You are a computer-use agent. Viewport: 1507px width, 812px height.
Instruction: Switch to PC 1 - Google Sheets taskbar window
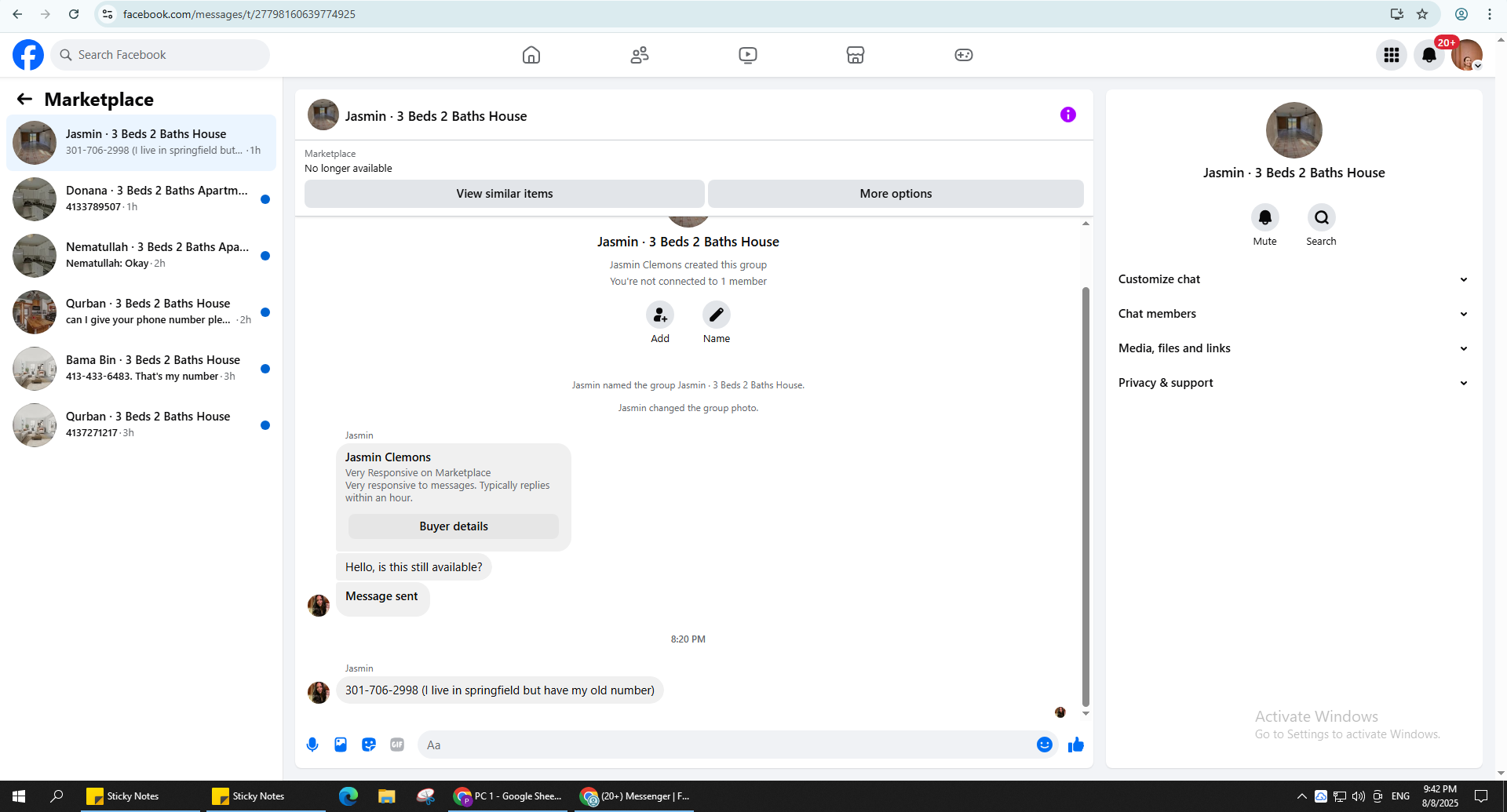[508, 796]
